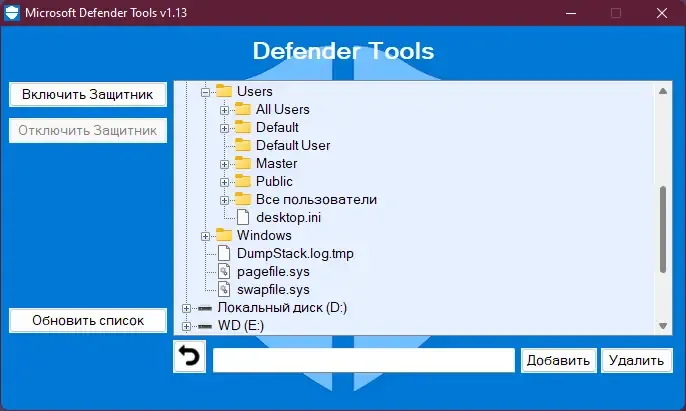
Task: Select the pagefile.sys file name
Action: (x=273, y=271)
